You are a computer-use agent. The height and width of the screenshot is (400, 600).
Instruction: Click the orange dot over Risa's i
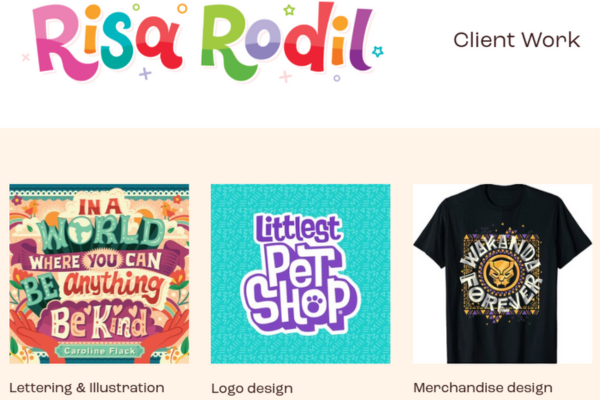pos(93,12)
